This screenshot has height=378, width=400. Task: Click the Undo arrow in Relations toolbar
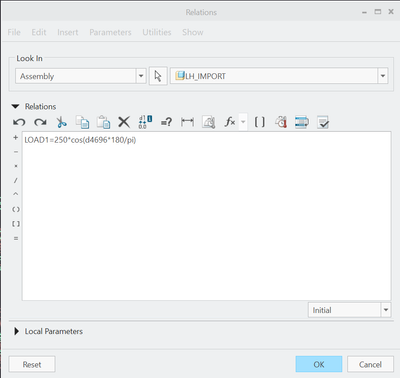pyautogui.click(x=19, y=122)
